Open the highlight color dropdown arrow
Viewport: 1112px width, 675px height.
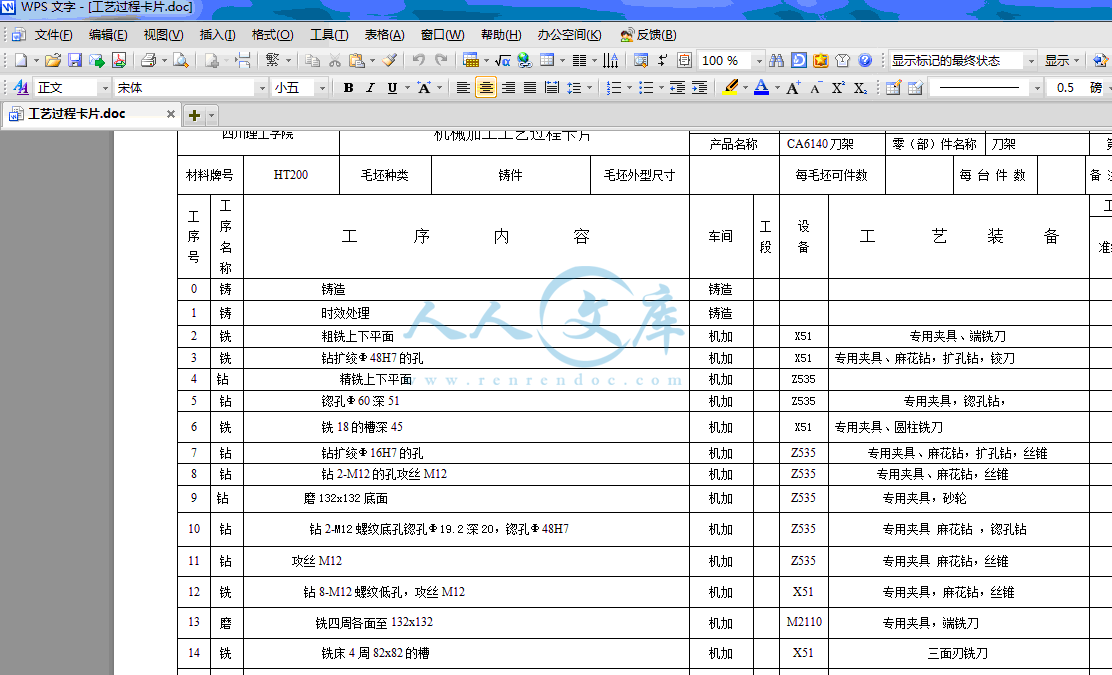(745, 88)
